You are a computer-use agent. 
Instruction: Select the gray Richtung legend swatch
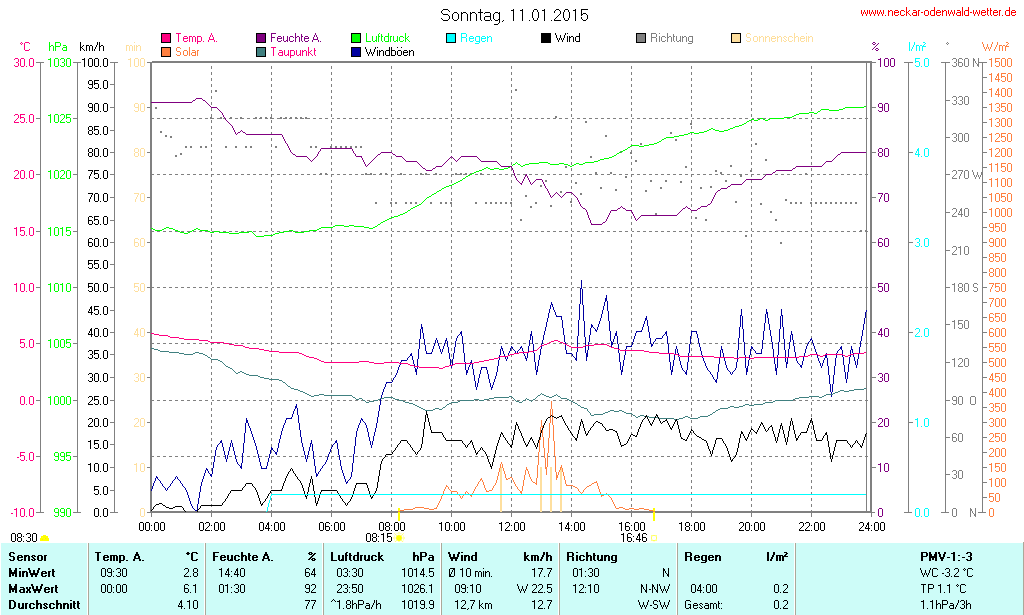pyautogui.click(x=641, y=38)
